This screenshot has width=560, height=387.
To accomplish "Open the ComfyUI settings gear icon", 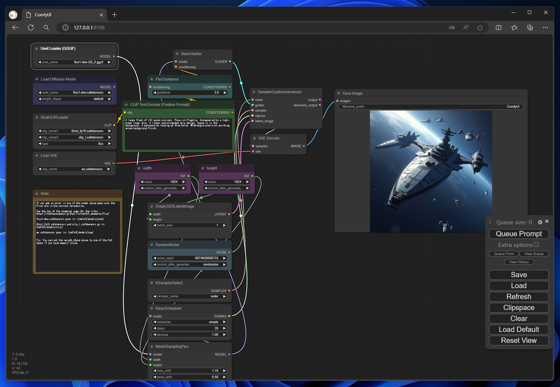I will click(x=540, y=222).
